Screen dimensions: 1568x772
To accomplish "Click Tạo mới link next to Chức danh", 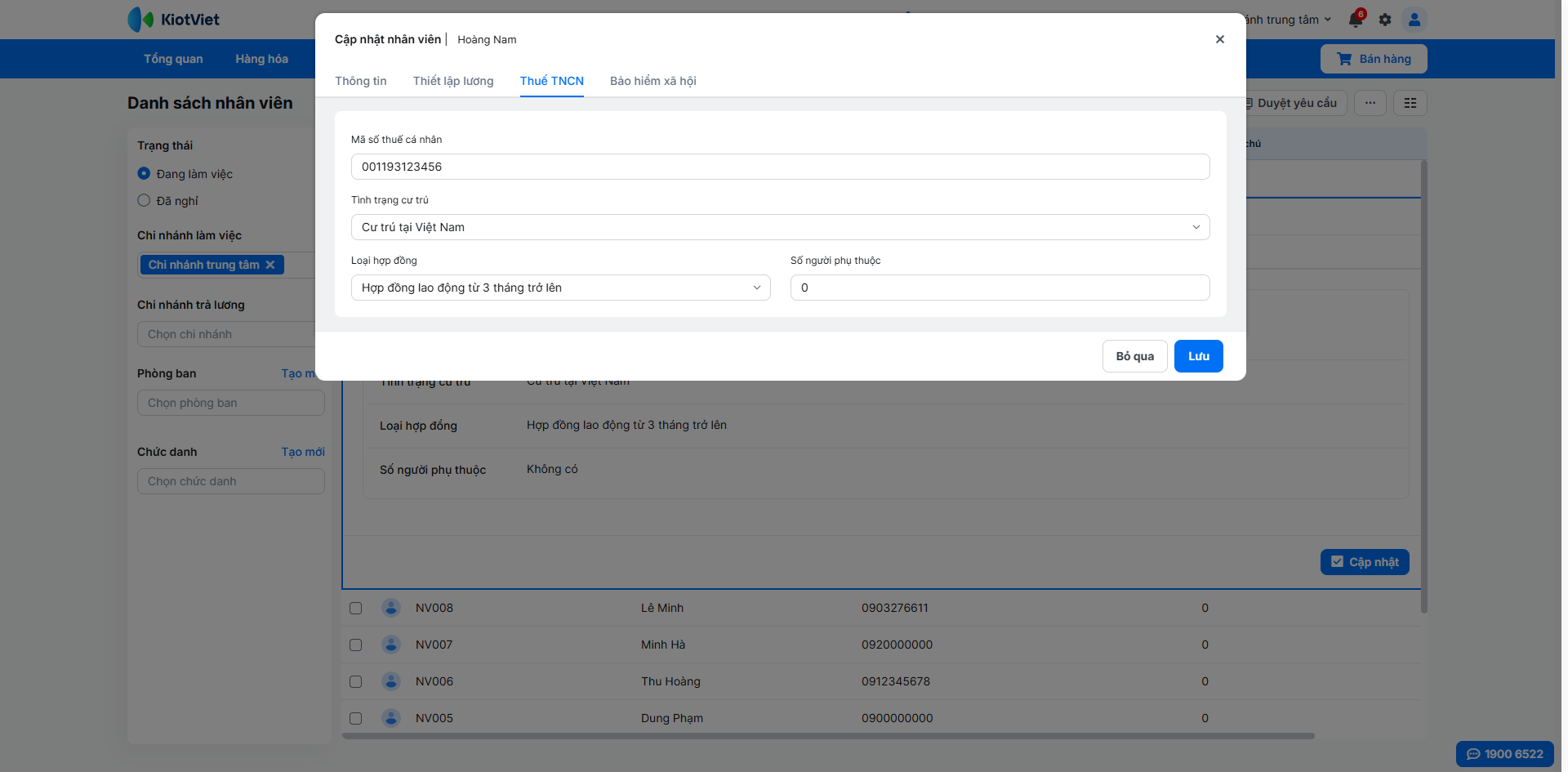I will (x=303, y=452).
